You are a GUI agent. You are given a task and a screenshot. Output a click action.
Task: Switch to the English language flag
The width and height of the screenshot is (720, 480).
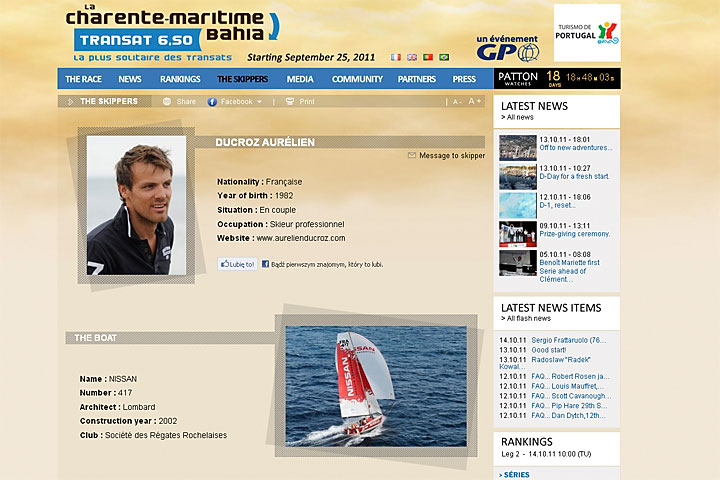point(412,57)
